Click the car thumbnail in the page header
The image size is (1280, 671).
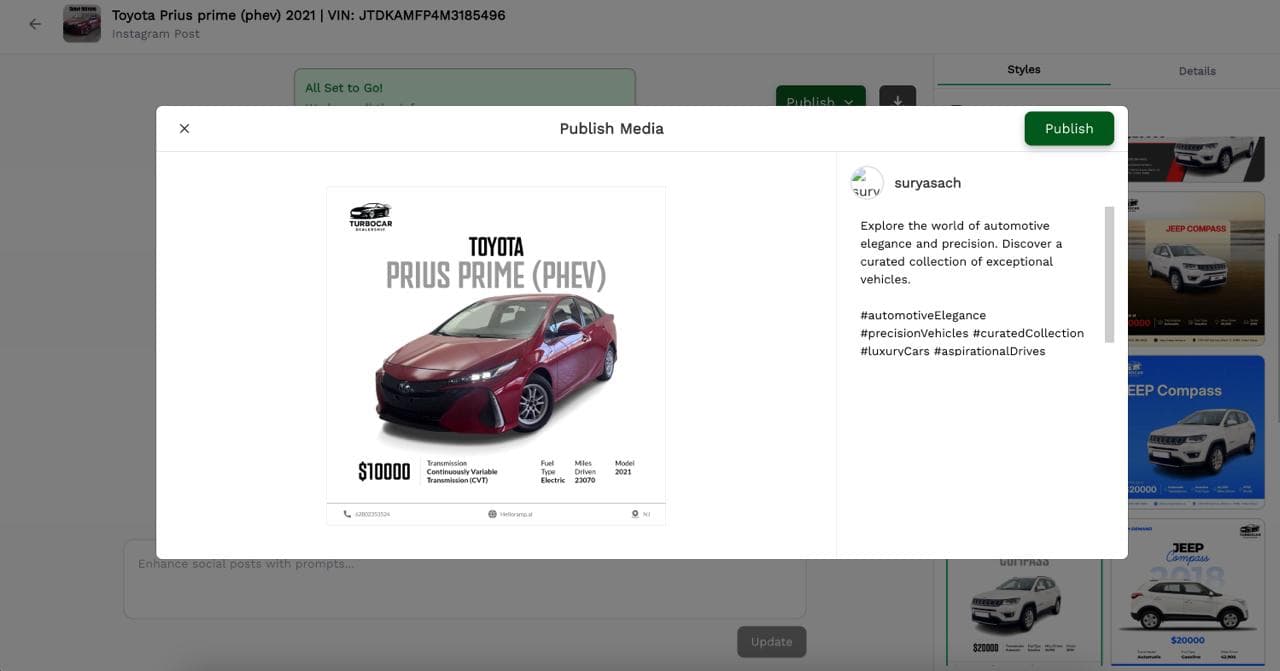point(81,23)
